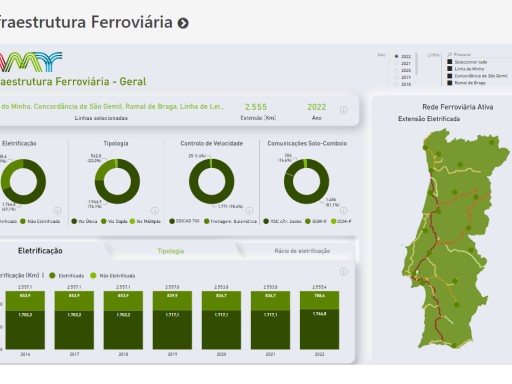Toggle the Ramal de Braga checkbox

[450, 83]
